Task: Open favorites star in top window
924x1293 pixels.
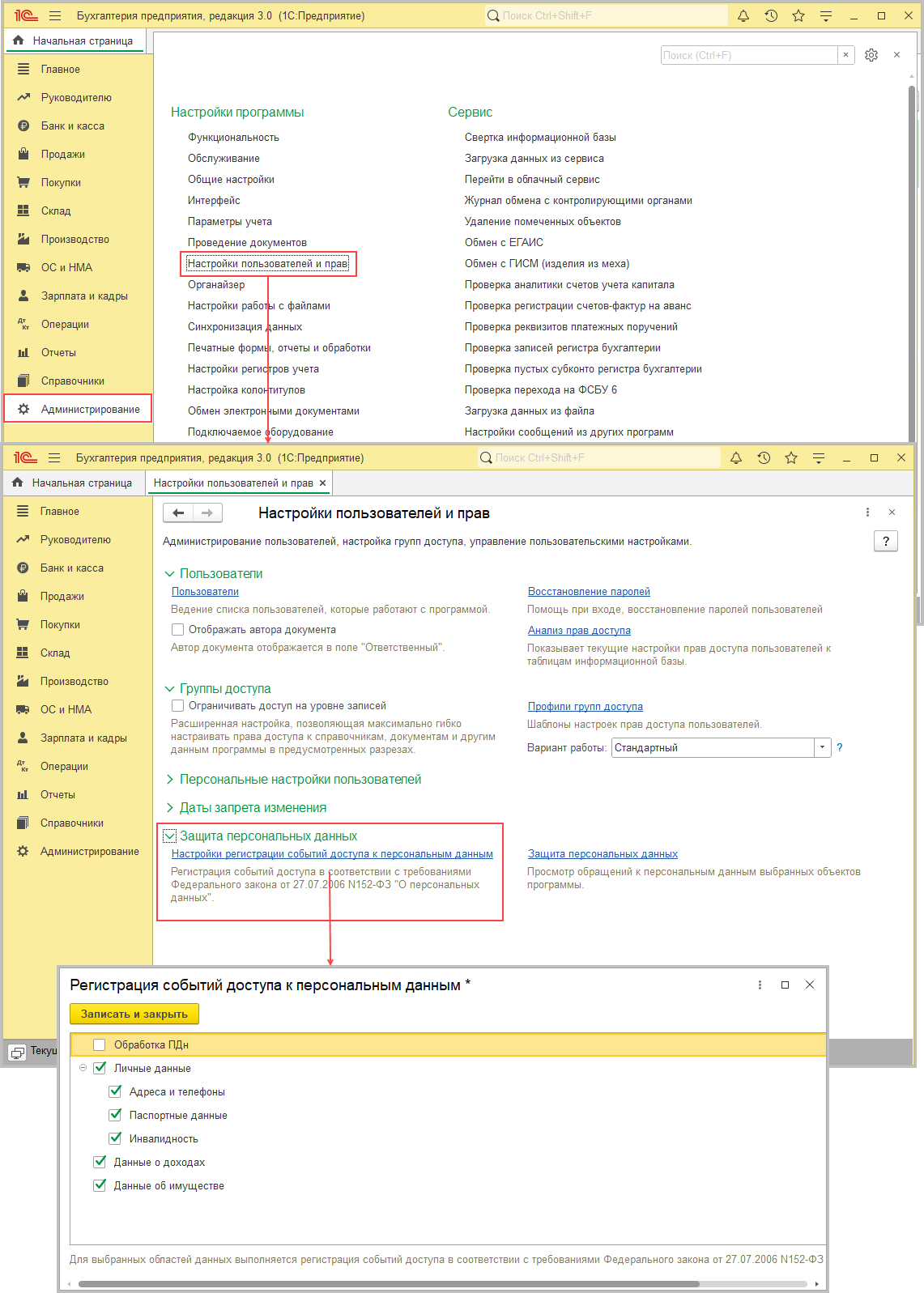Action: [798, 15]
